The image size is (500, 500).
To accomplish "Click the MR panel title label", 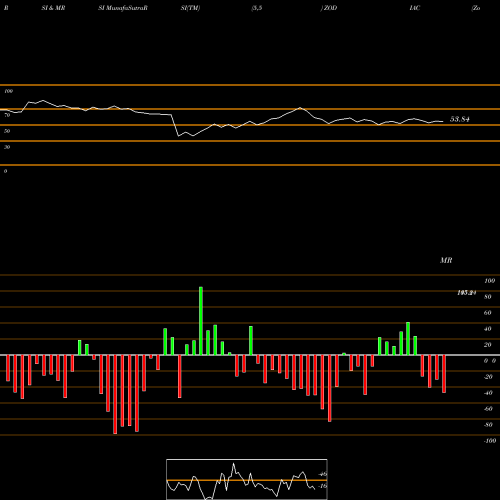I will click(446, 260).
